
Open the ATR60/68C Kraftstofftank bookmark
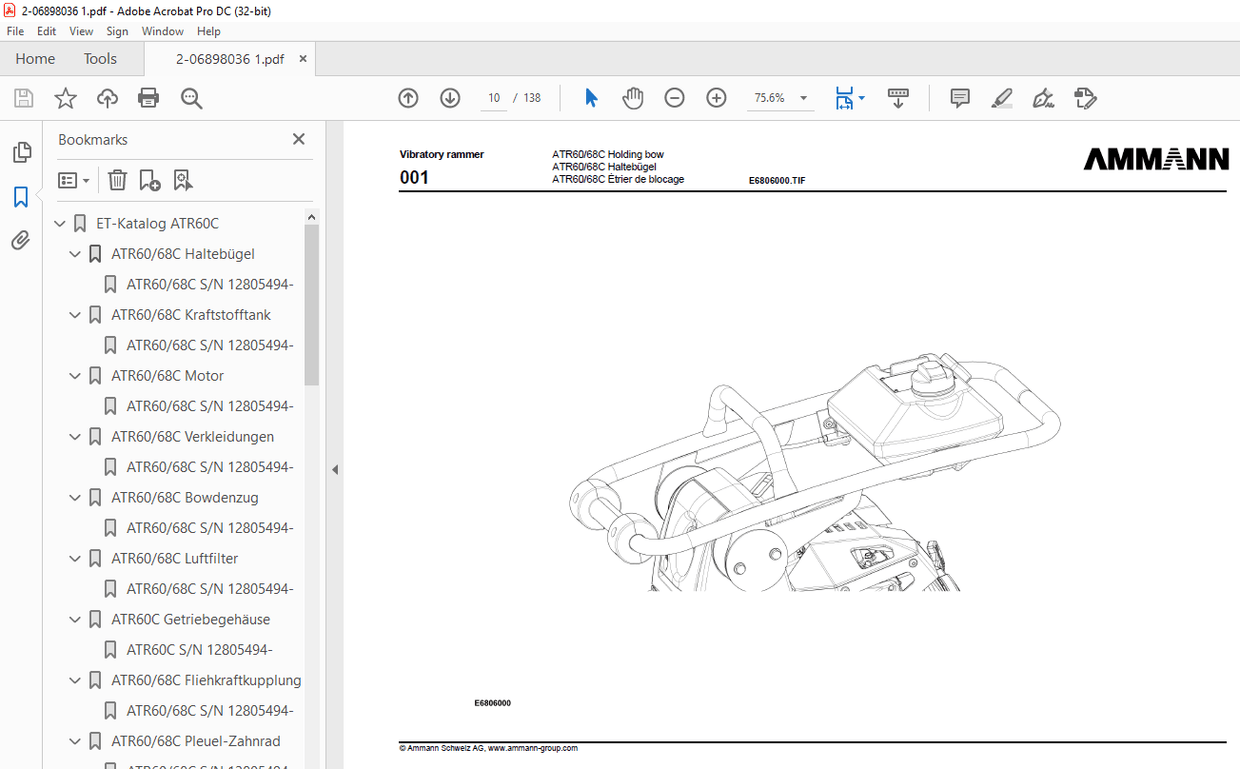tap(191, 315)
